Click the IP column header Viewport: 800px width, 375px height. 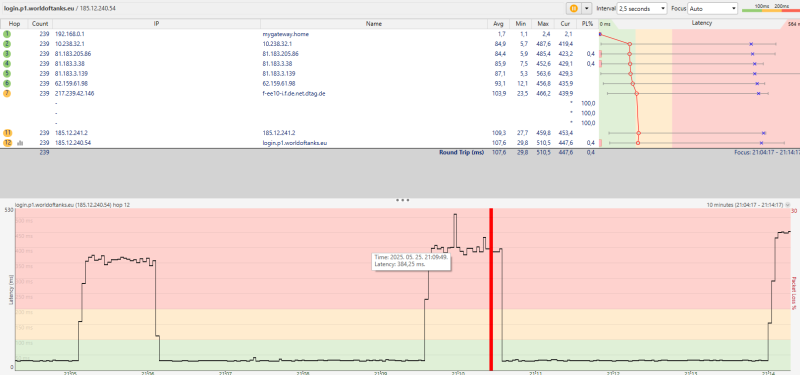coord(157,23)
